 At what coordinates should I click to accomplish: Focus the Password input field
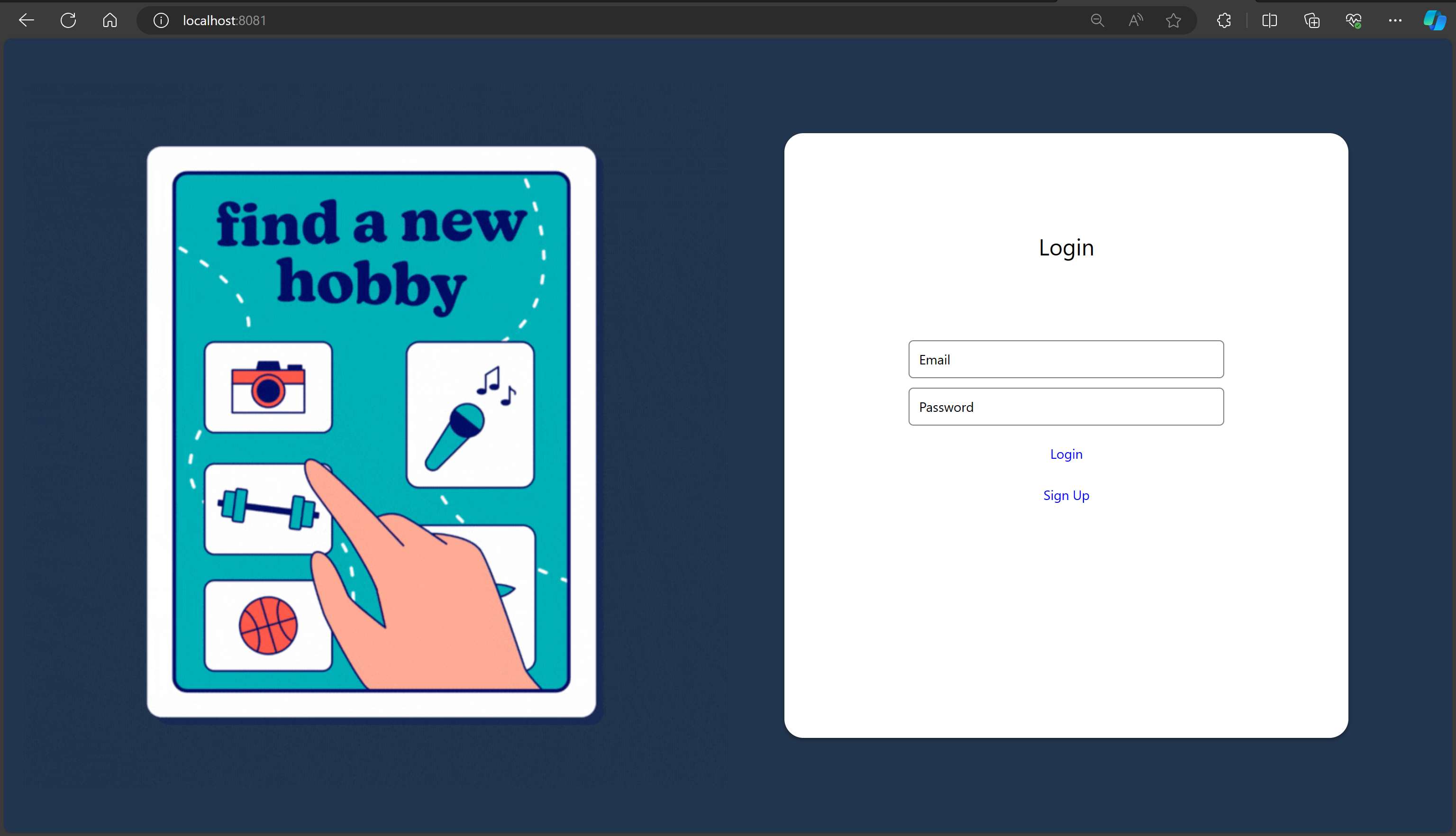1065,407
